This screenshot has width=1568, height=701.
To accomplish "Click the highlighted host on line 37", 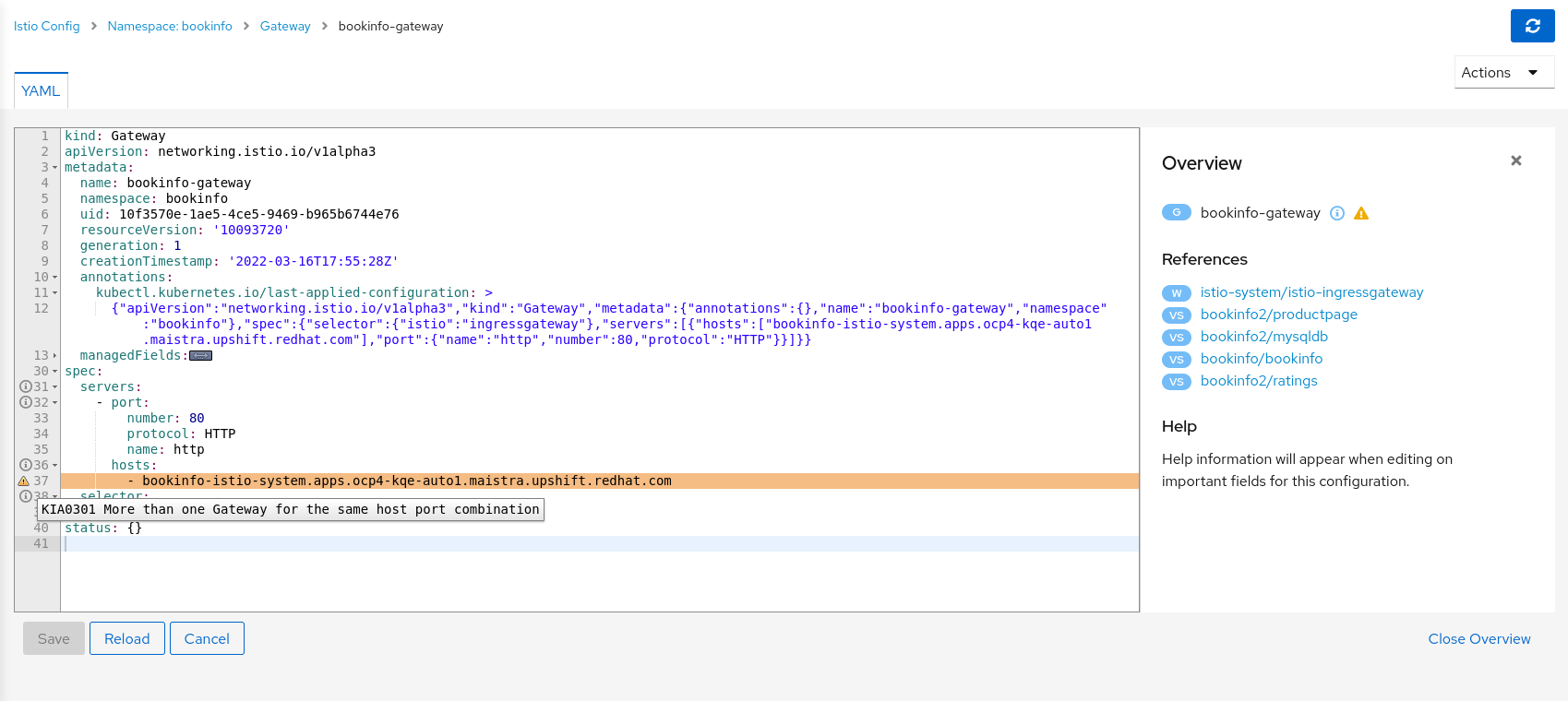I will 407,481.
